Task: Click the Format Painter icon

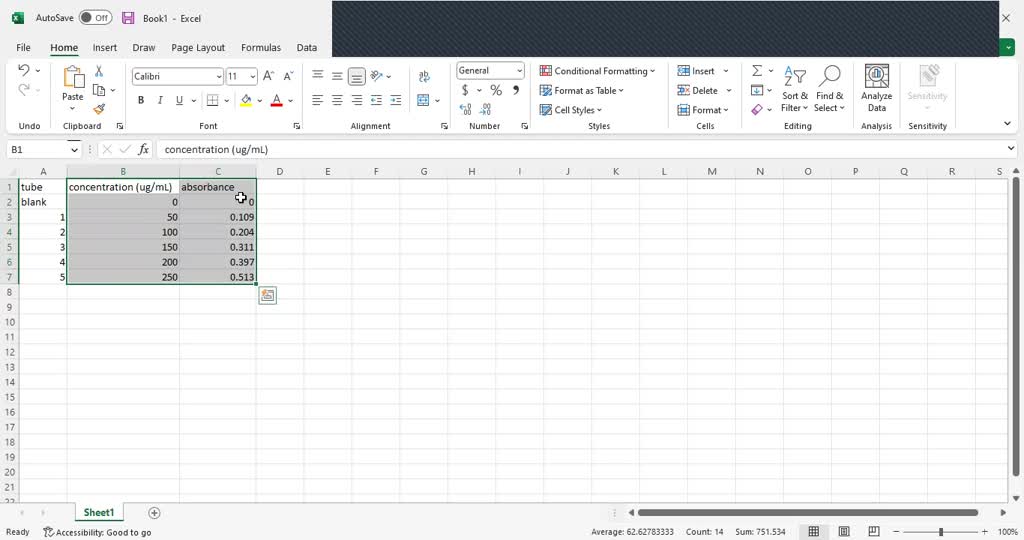Action: click(x=99, y=109)
